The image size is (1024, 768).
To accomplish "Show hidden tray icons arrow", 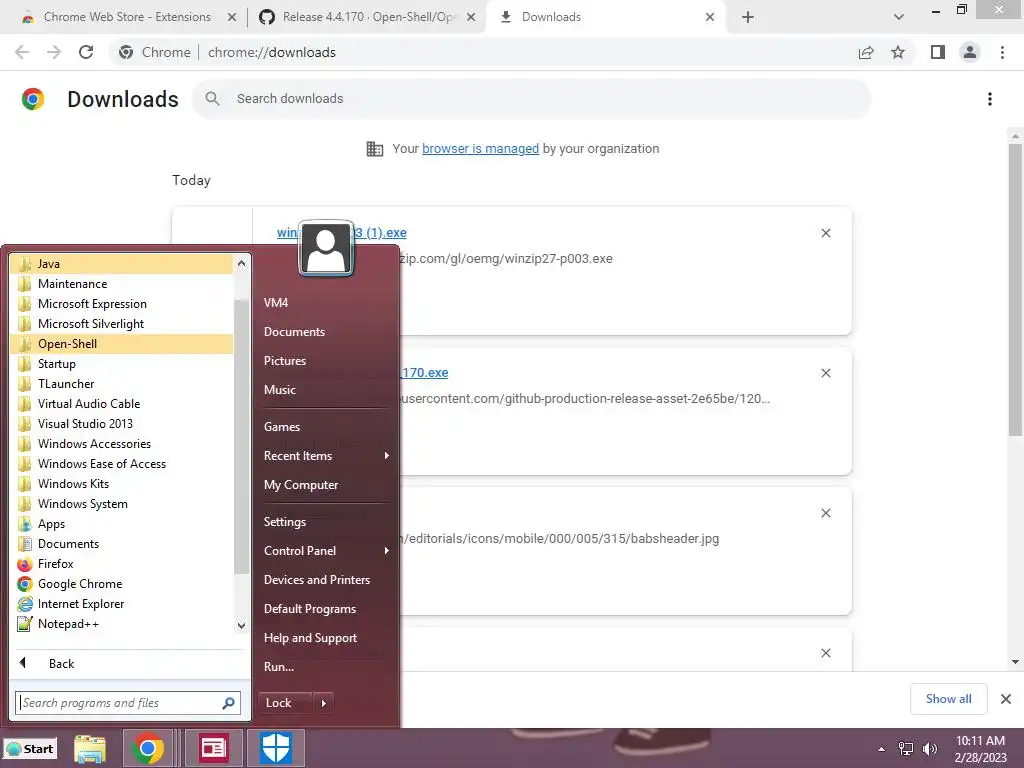I will point(882,749).
